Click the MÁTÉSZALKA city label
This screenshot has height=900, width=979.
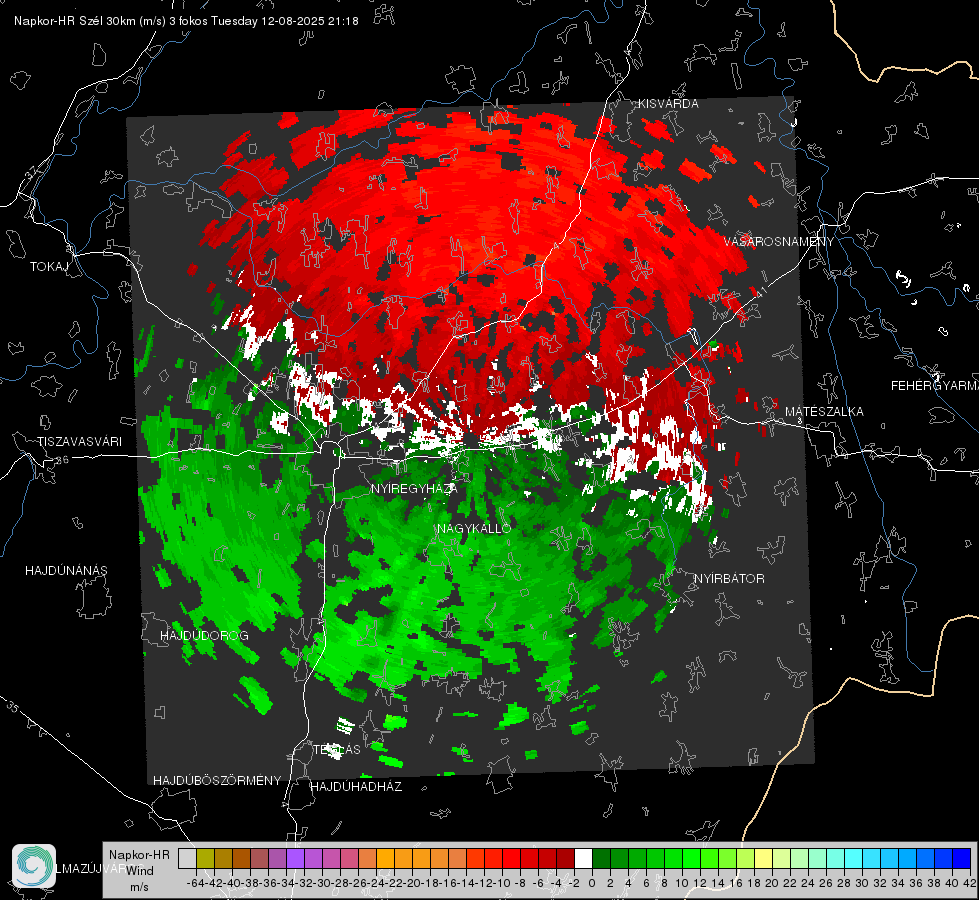coord(824,412)
